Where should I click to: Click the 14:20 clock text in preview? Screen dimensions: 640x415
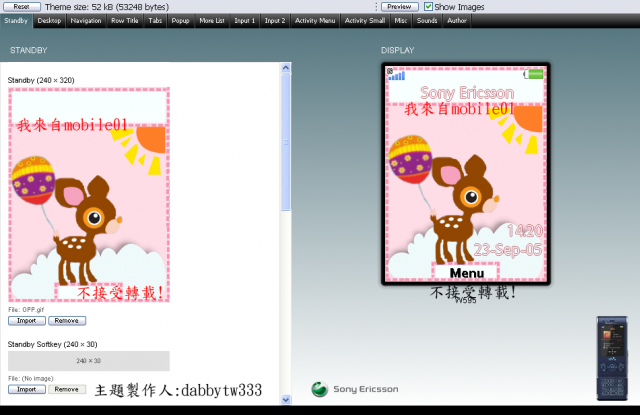(x=525, y=231)
